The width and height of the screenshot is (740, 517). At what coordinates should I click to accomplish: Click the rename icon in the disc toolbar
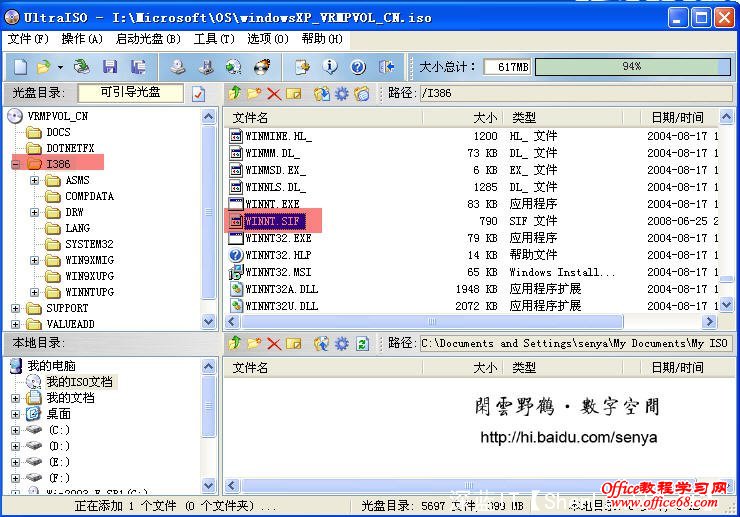(294, 93)
